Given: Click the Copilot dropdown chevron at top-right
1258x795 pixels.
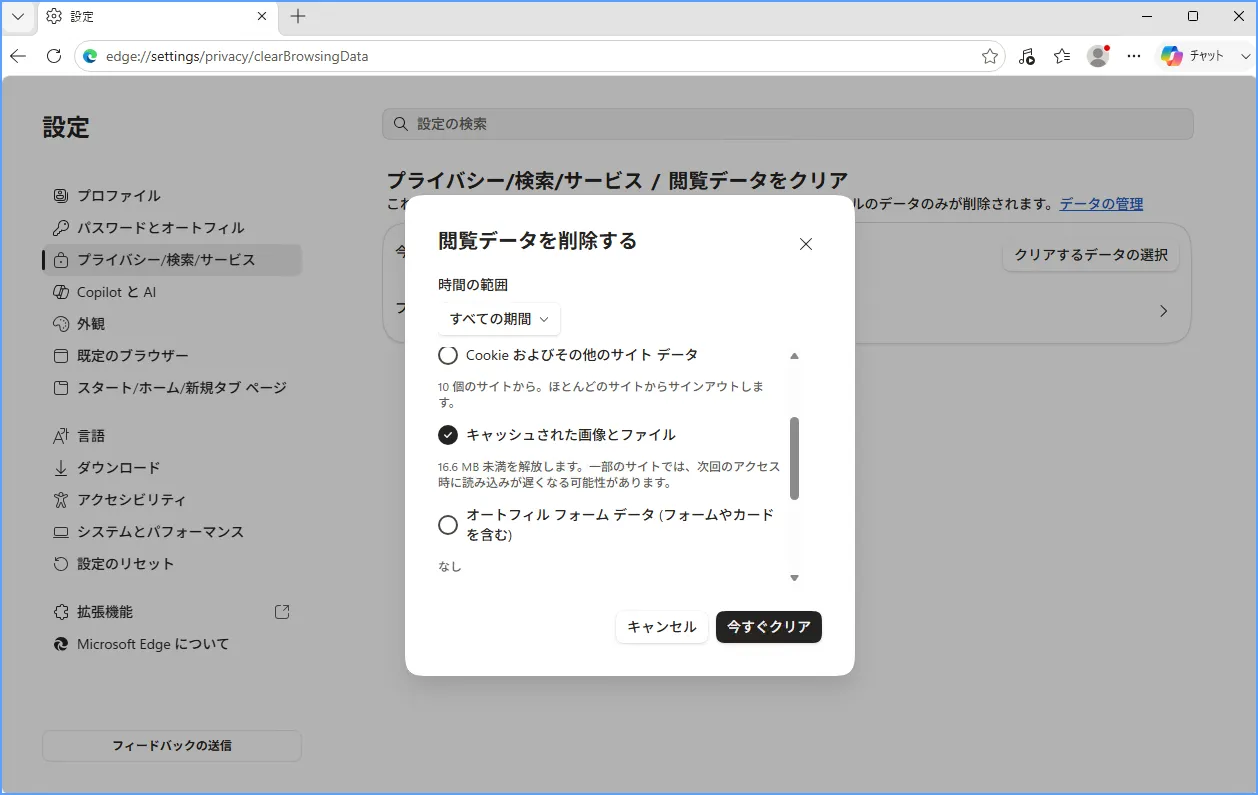Looking at the screenshot, I should tap(1245, 57).
